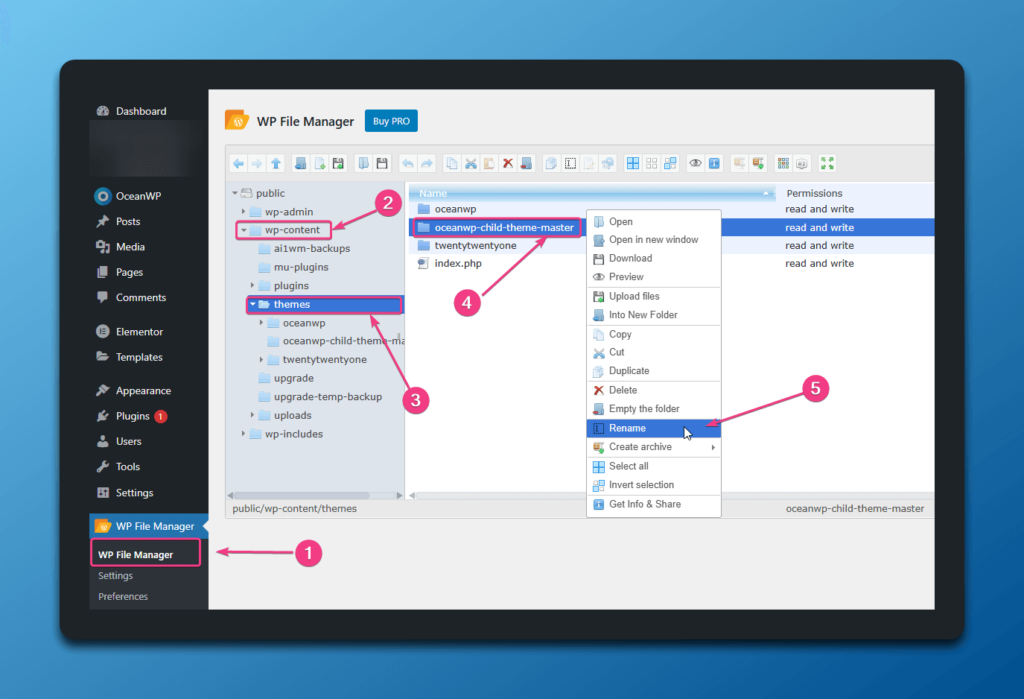Select the upgrade-temp-backup tree folder
The height and width of the screenshot is (699, 1024).
[x=327, y=397]
